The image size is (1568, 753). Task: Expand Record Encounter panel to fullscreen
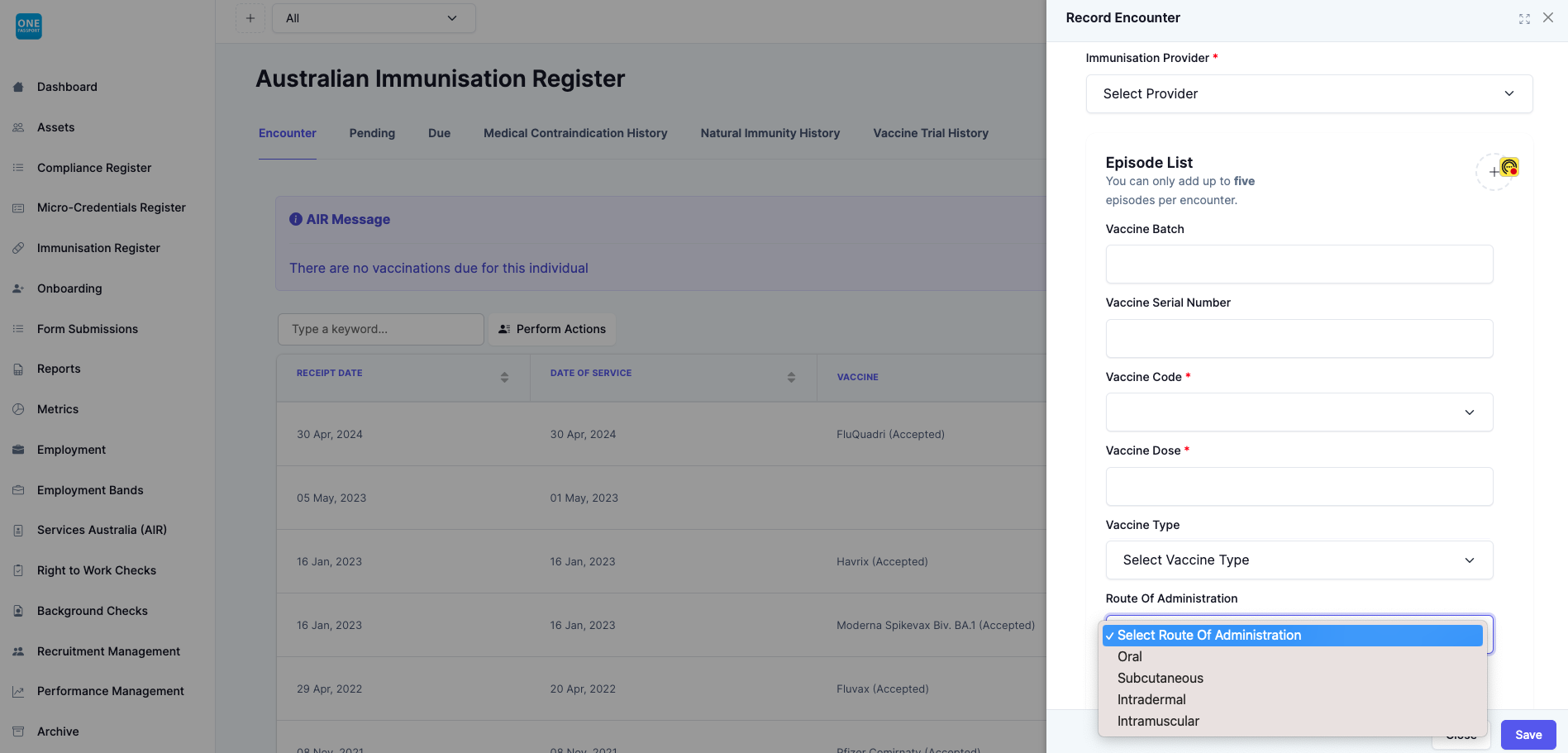tap(1524, 19)
